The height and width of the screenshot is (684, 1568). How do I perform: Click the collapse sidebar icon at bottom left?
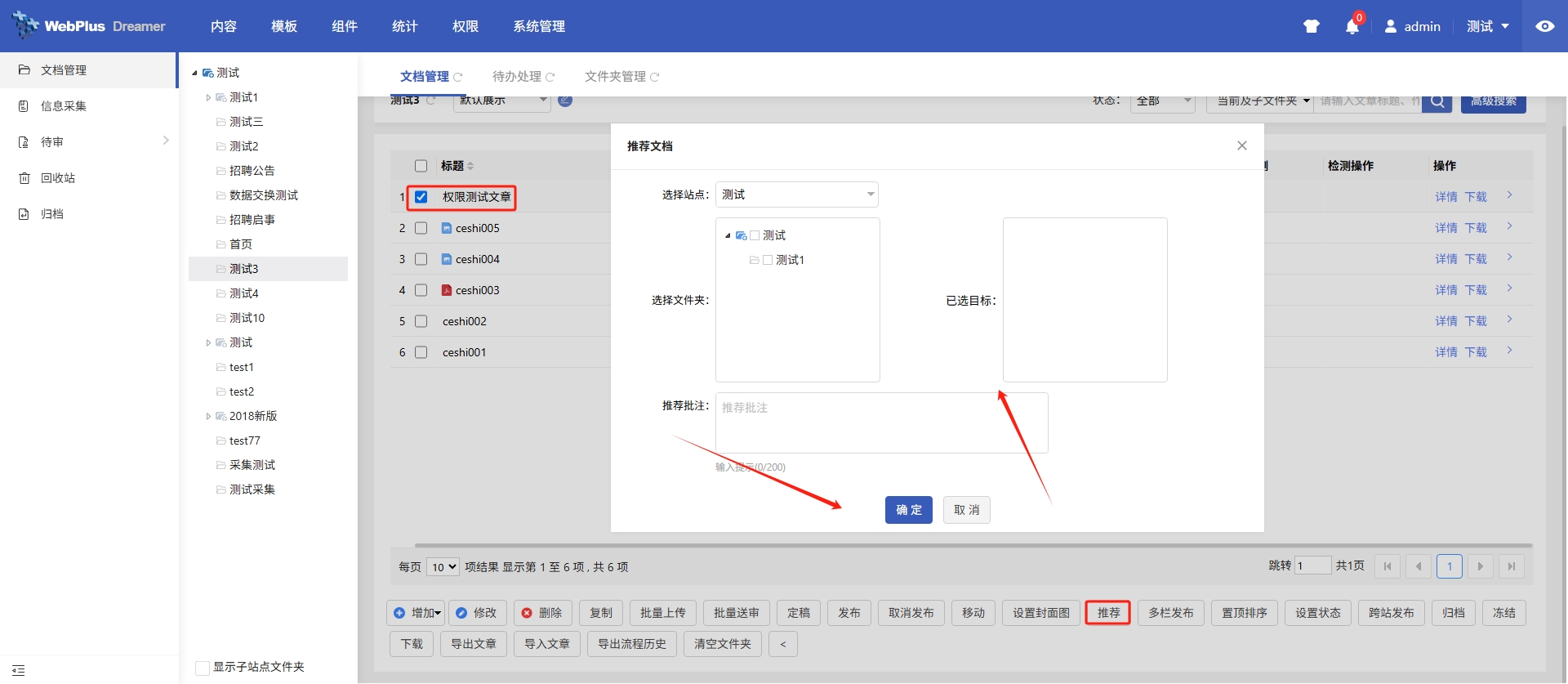[19, 670]
